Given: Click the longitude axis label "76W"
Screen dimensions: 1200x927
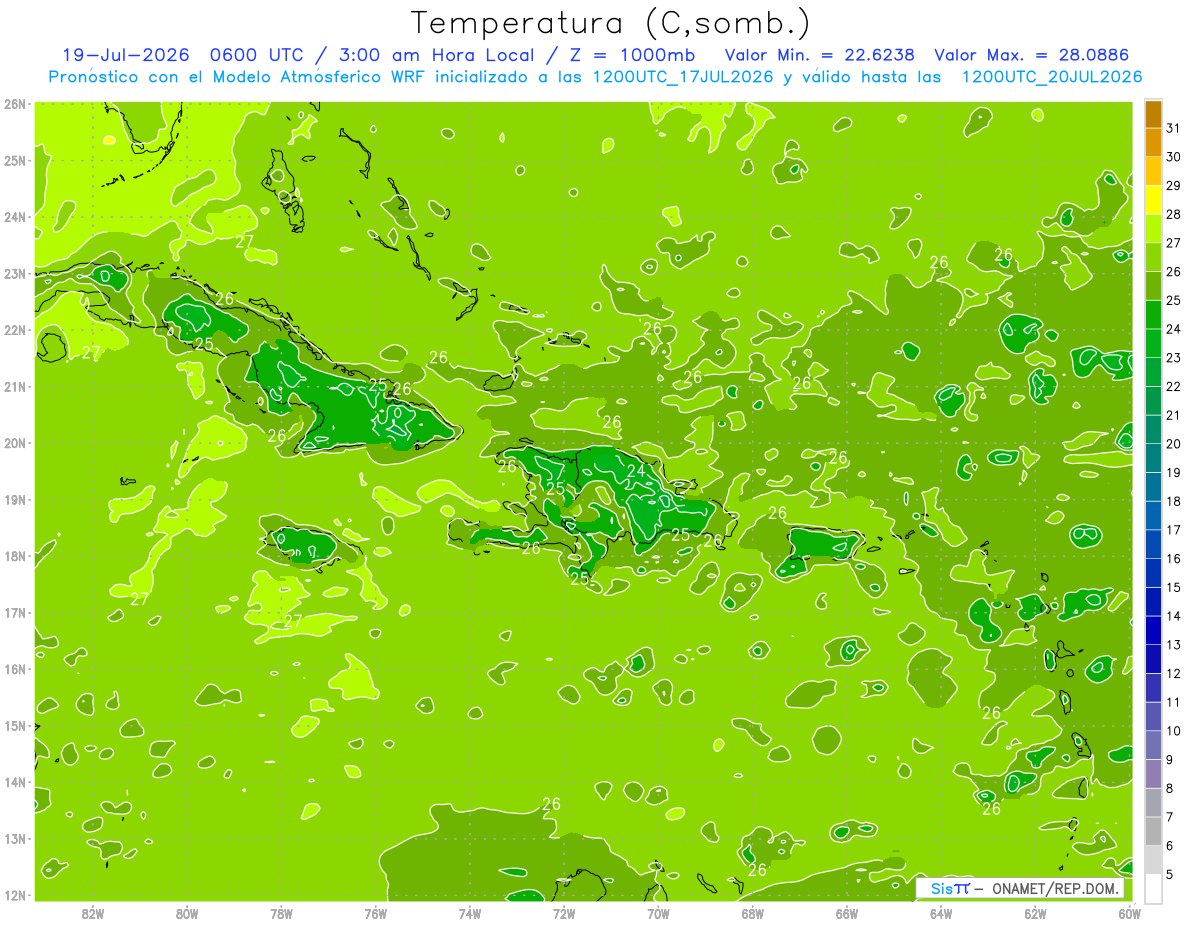Looking at the screenshot, I should click(x=376, y=913).
